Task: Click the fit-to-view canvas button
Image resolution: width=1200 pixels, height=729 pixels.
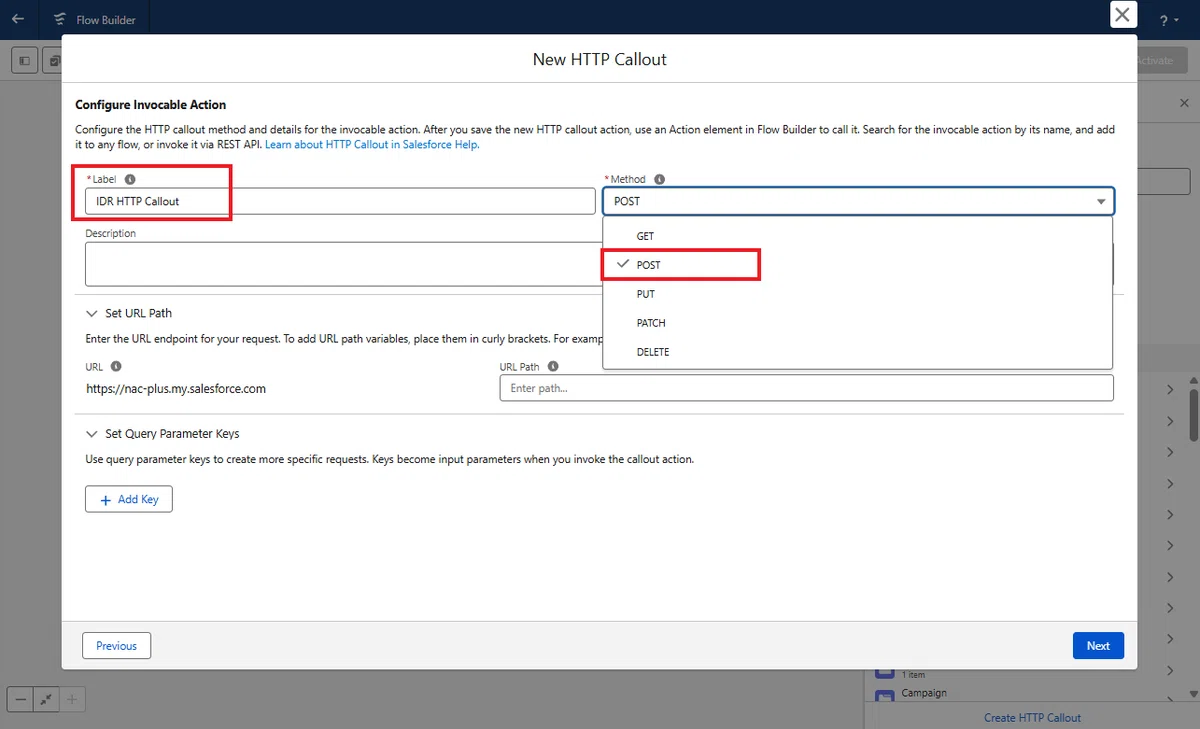Action: (x=46, y=700)
